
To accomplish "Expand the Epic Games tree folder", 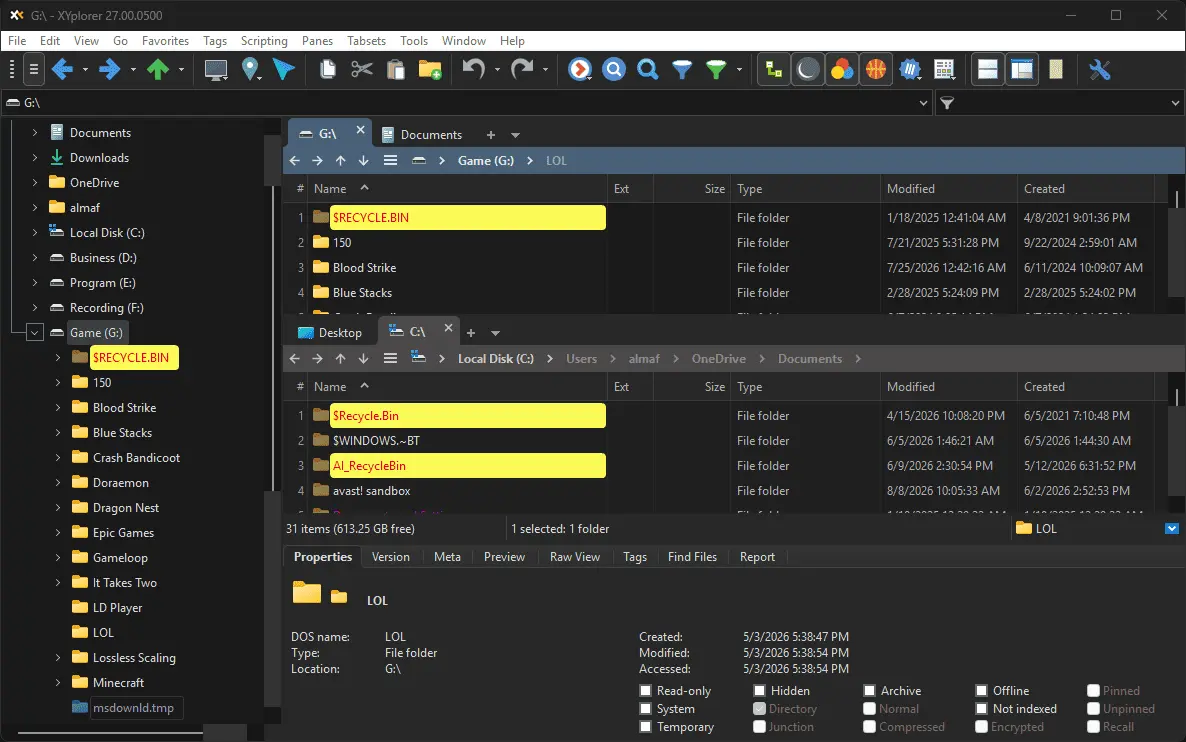I will pyautogui.click(x=57, y=532).
